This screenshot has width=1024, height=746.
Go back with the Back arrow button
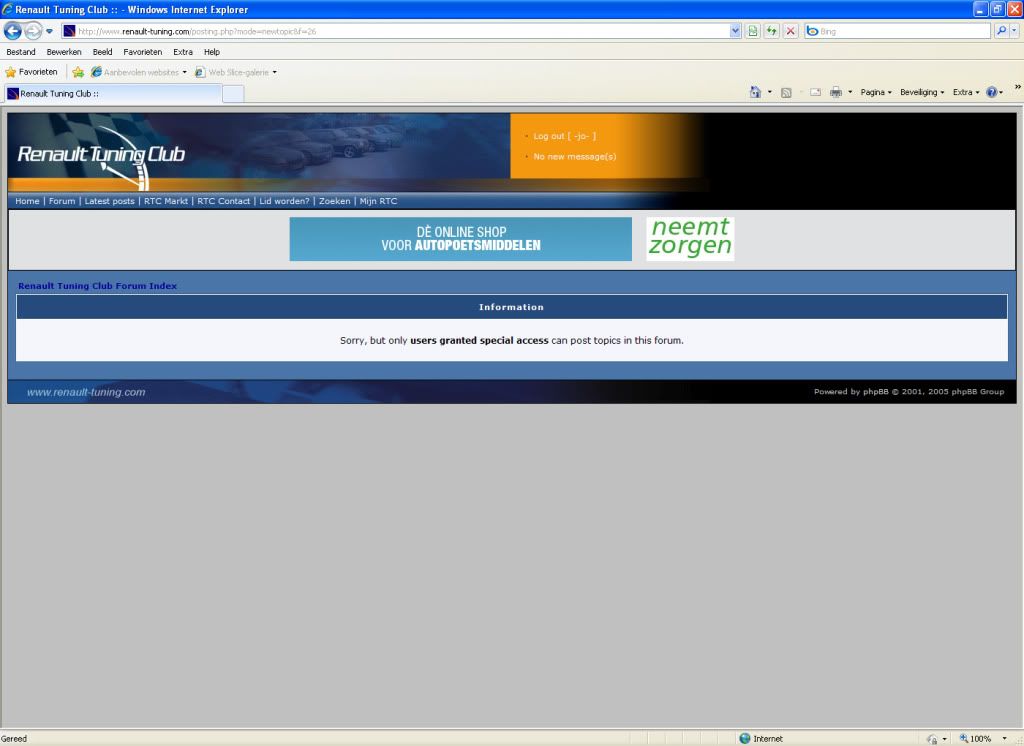pyautogui.click(x=12, y=31)
